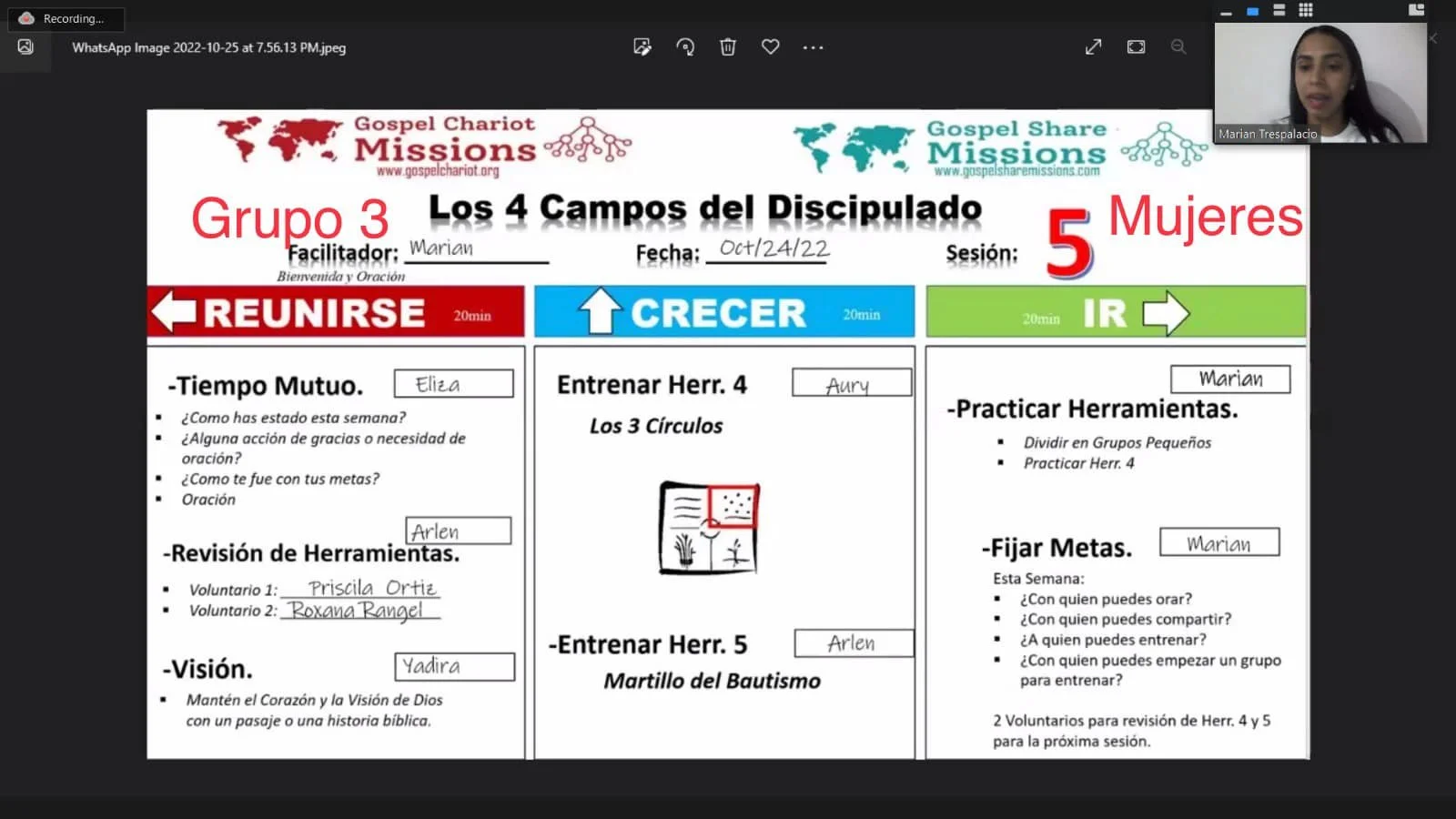Switch to stacked two-tile video view
The height and width of the screenshot is (819, 1456).
coord(1279,10)
